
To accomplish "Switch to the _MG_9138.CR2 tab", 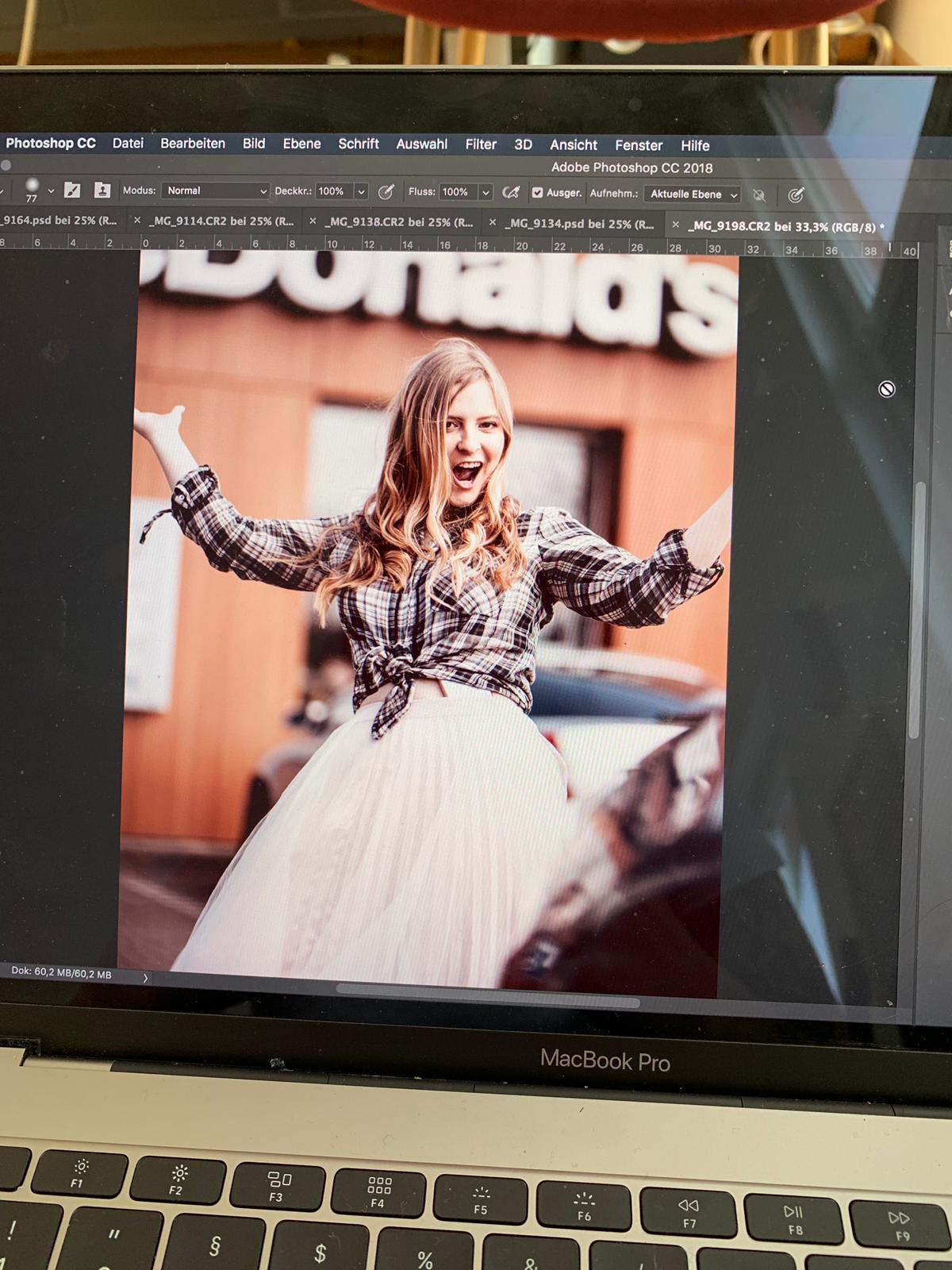I will 401,222.
